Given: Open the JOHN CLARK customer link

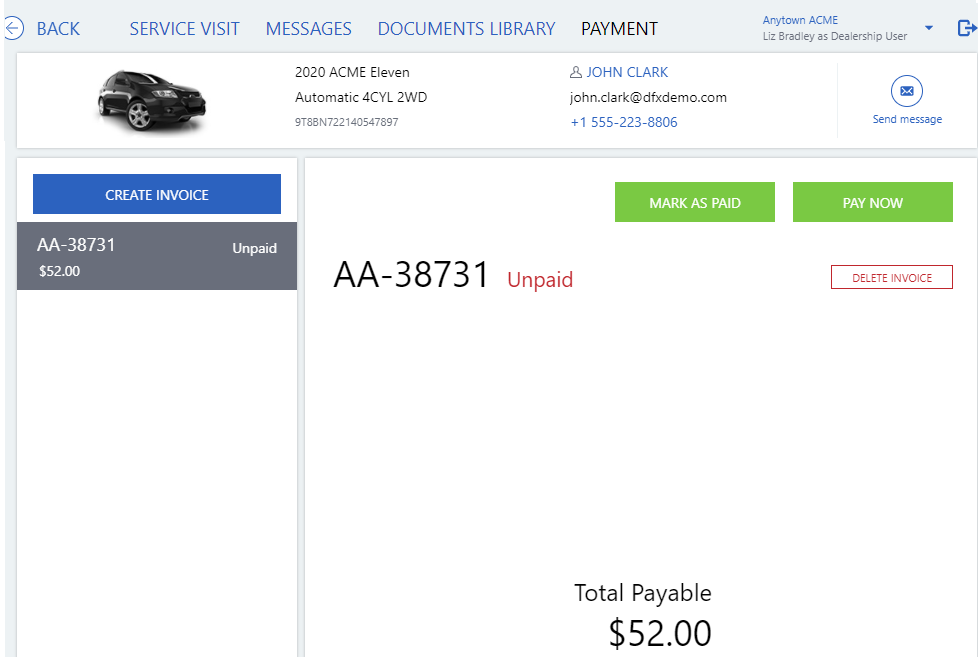Looking at the screenshot, I should point(627,71).
